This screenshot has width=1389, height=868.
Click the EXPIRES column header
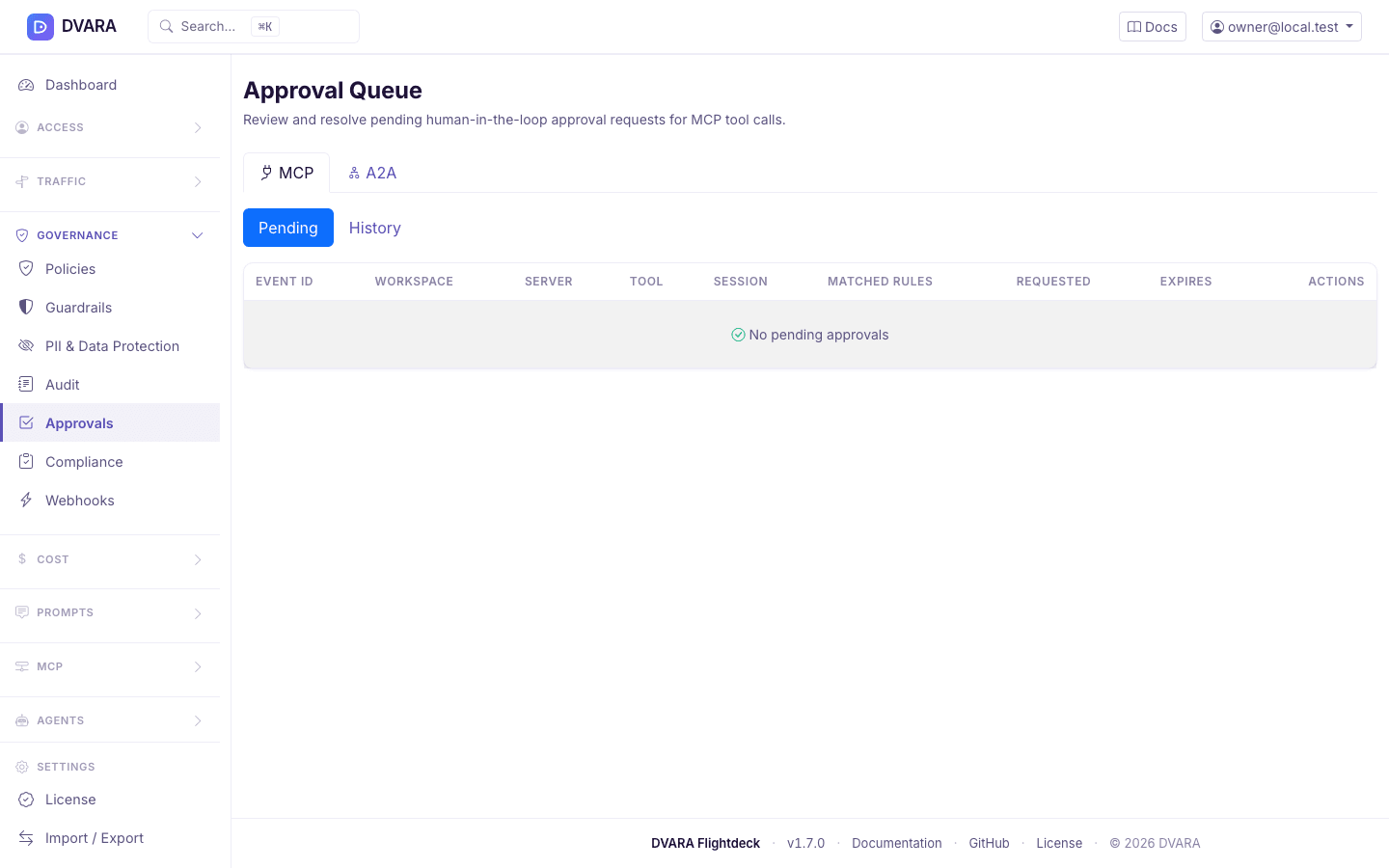(x=1185, y=282)
